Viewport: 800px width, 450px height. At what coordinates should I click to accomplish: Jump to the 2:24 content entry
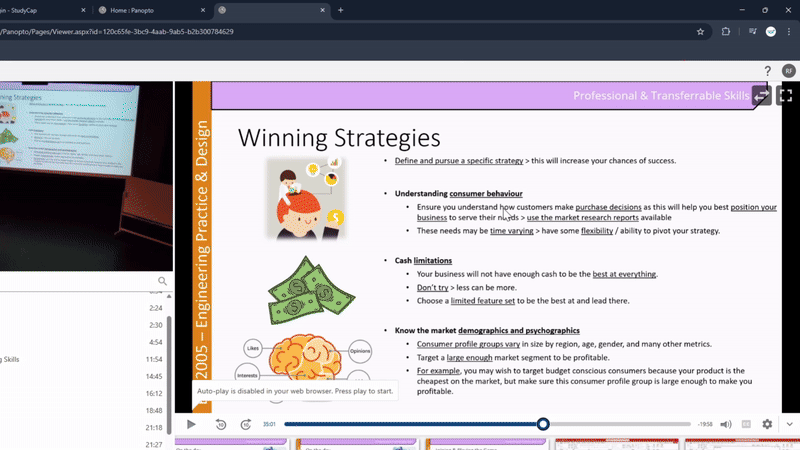[156, 308]
